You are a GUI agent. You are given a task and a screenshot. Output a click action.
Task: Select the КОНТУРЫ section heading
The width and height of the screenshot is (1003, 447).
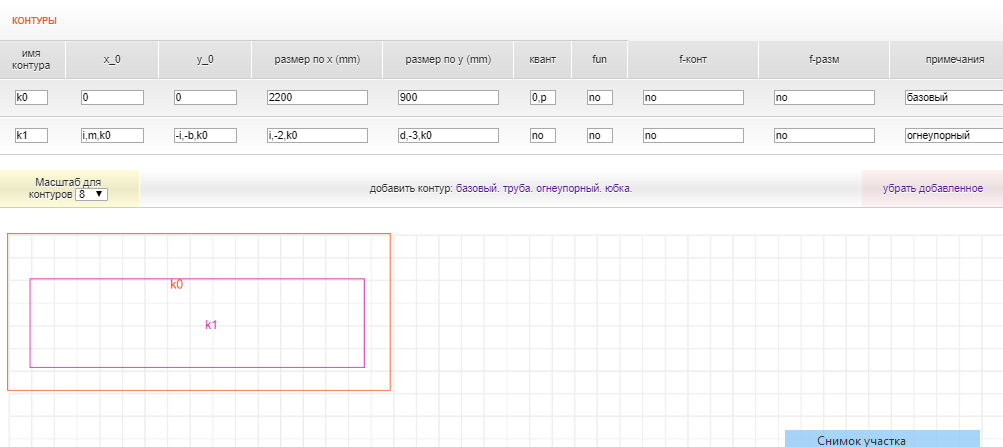click(x=34, y=20)
